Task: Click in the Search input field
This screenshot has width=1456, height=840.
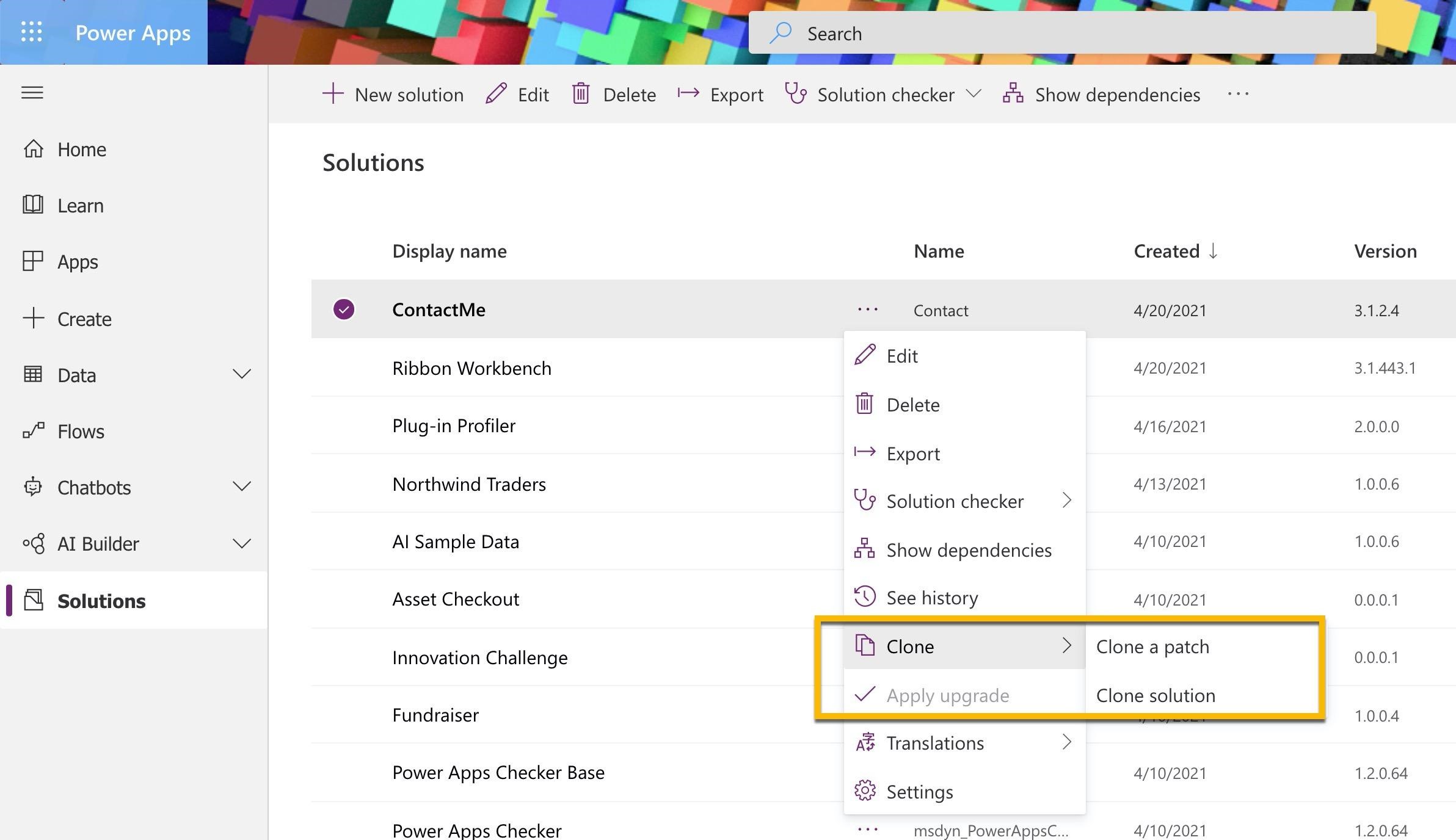Action: 1062,33
